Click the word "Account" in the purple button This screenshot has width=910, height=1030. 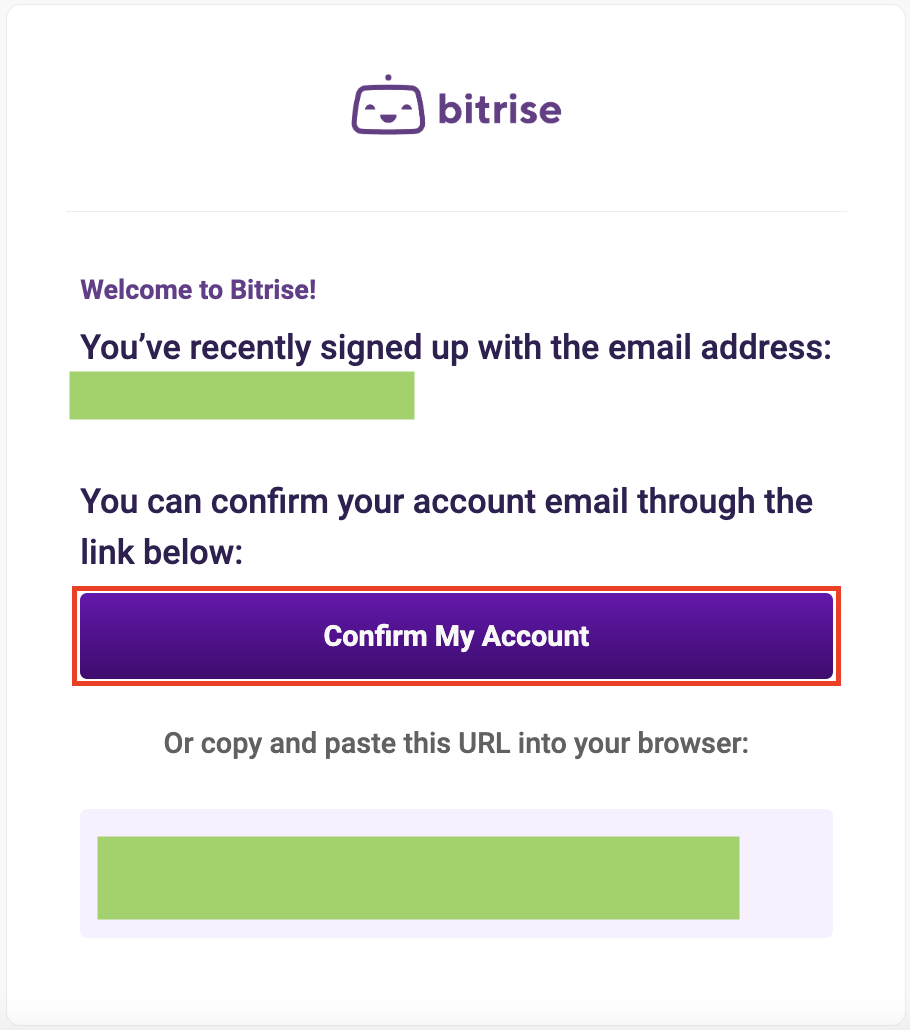(x=535, y=636)
